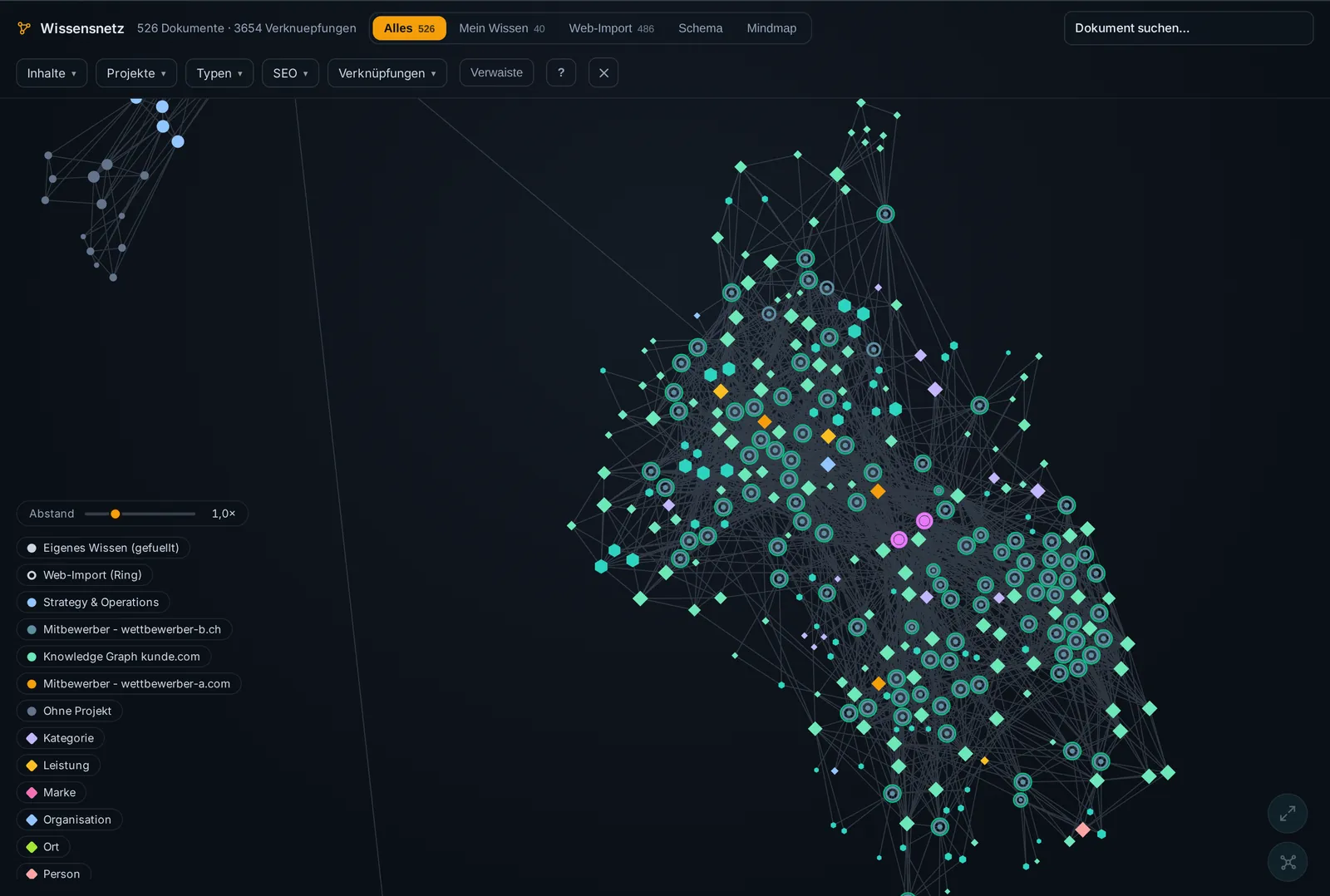The image size is (1330, 896).
Task: Open the Projekte dropdown
Action: click(136, 73)
